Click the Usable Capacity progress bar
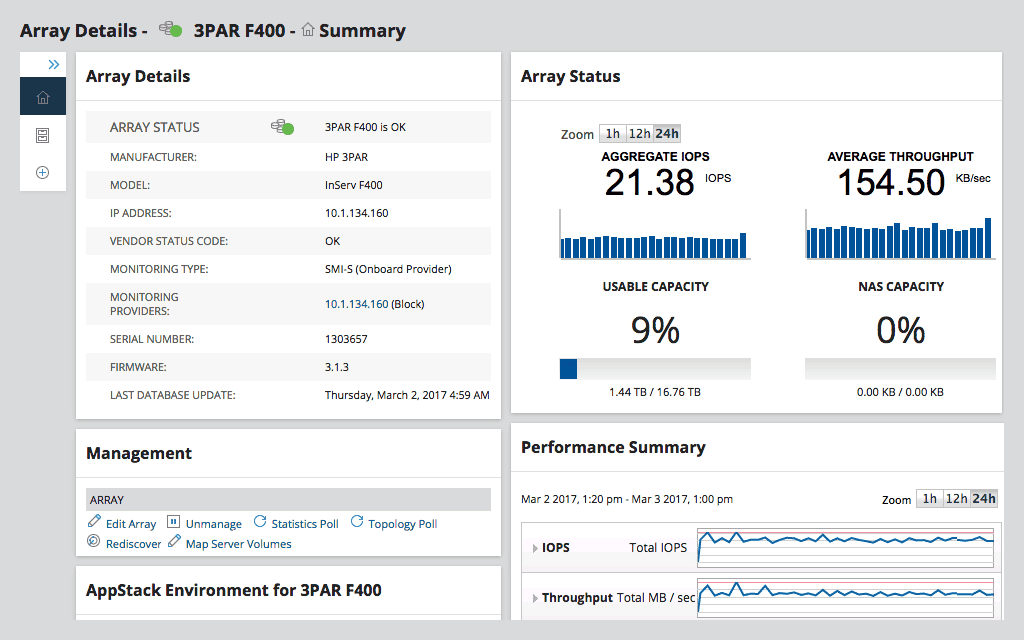The height and width of the screenshot is (640, 1024). point(655,369)
